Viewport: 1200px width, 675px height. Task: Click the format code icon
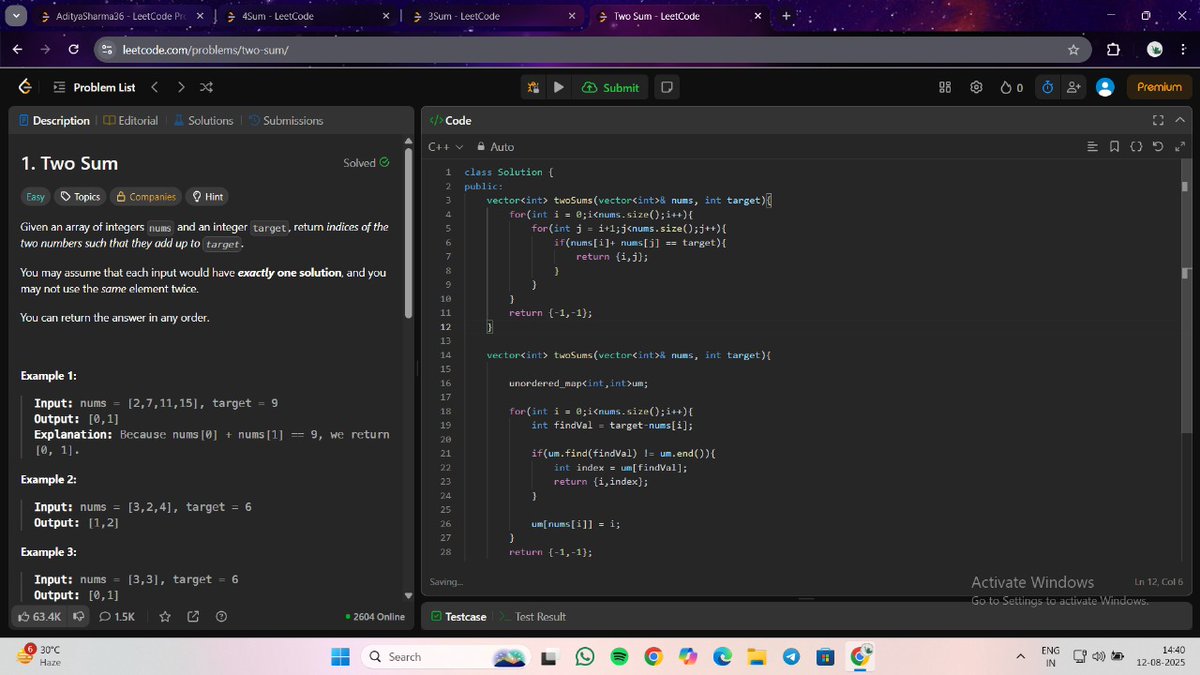[1092, 147]
